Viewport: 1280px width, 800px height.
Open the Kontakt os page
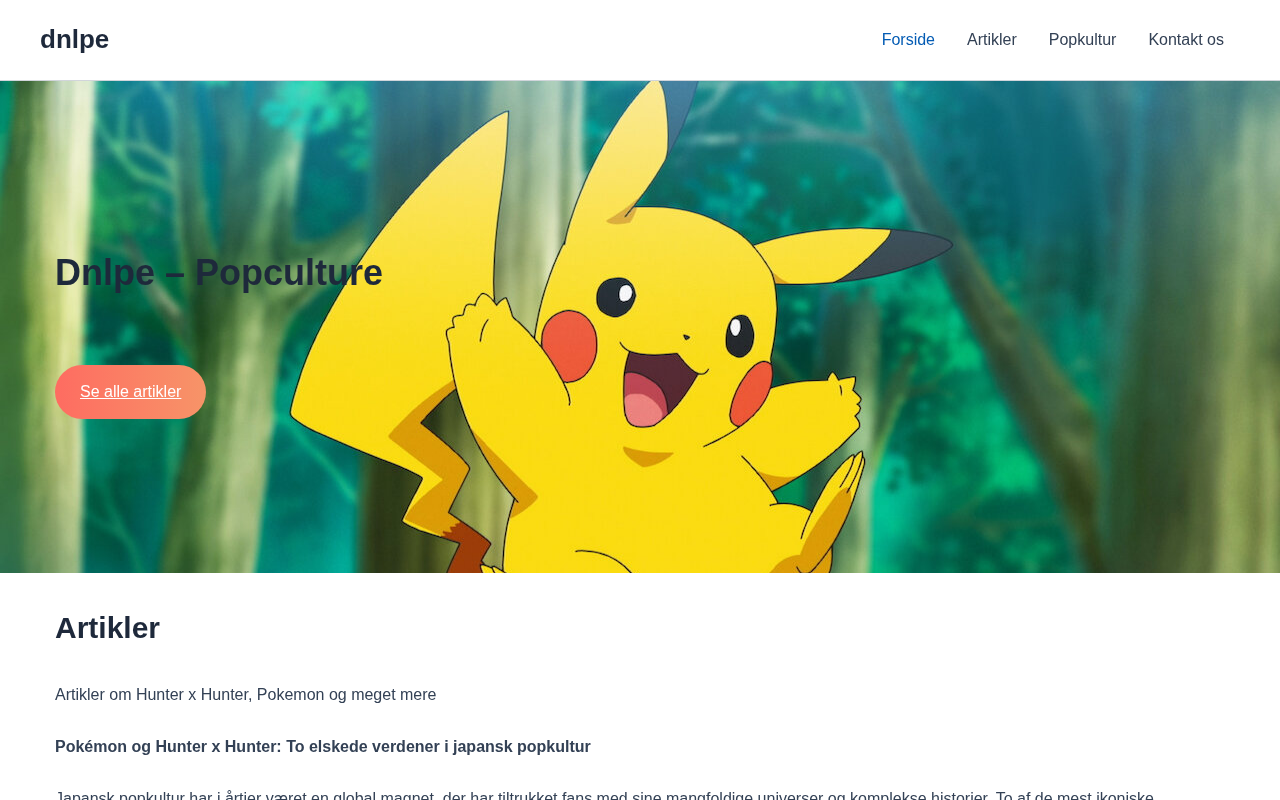(1186, 40)
